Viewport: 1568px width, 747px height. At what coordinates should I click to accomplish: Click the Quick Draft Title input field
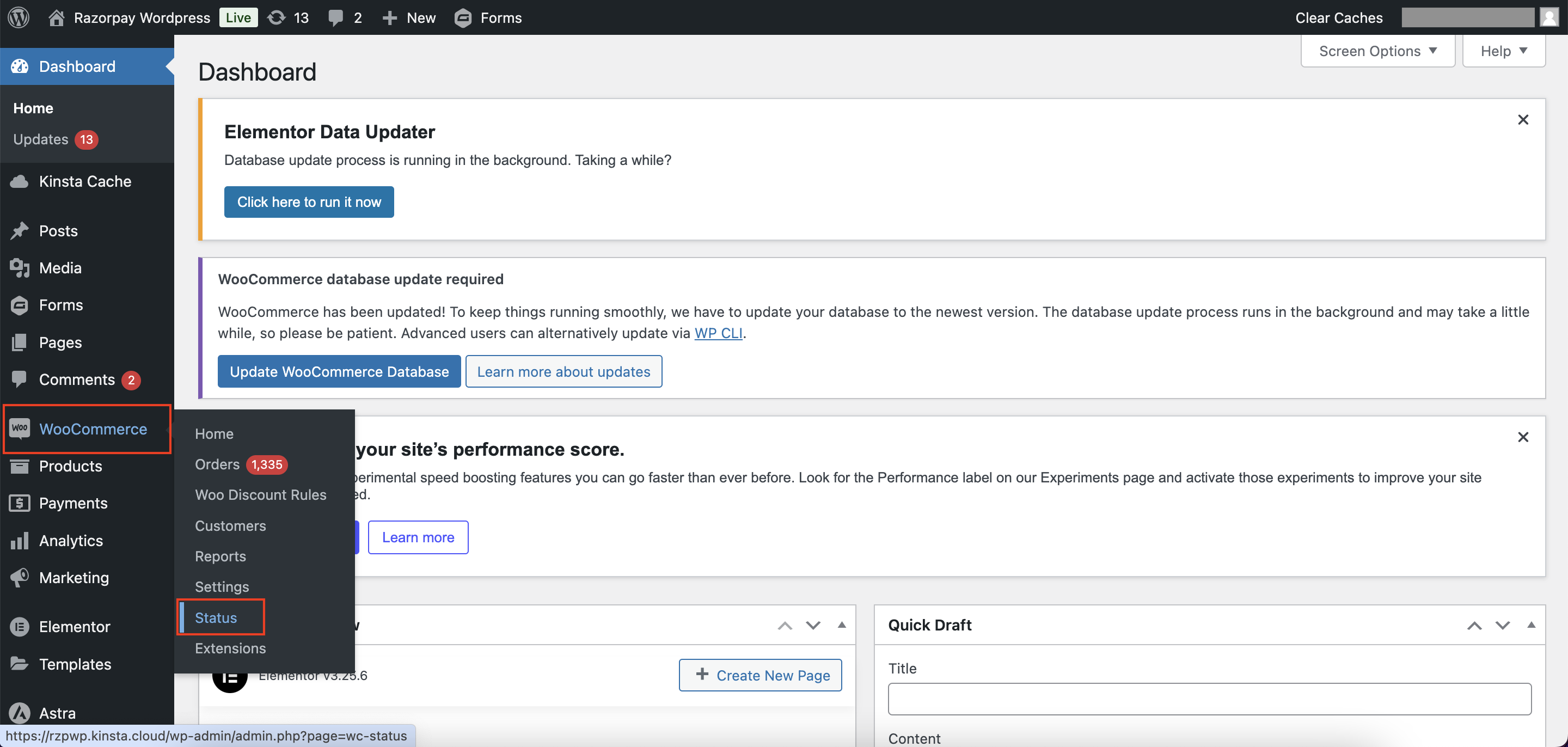tap(1209, 699)
